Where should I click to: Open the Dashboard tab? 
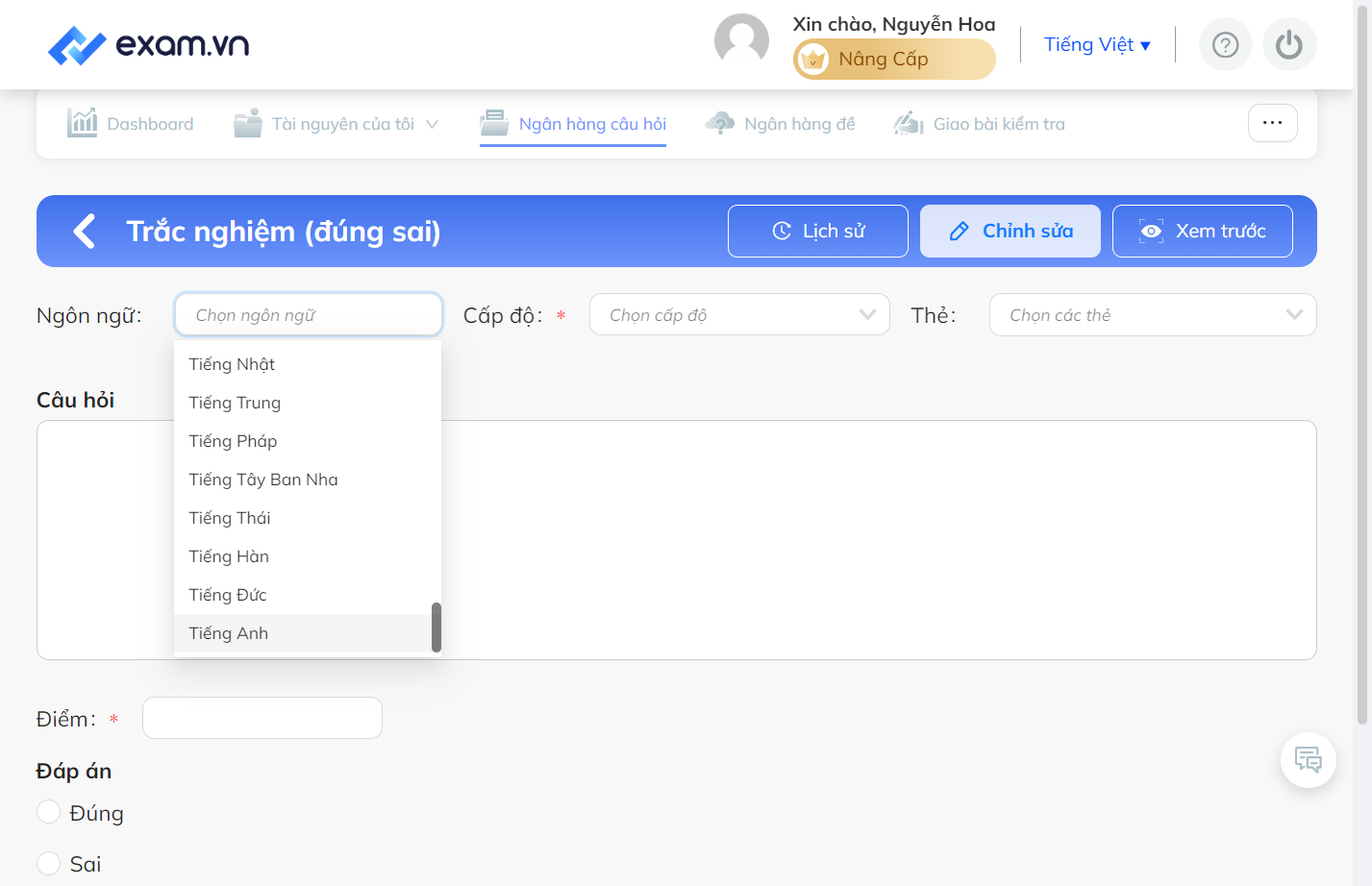point(131,124)
